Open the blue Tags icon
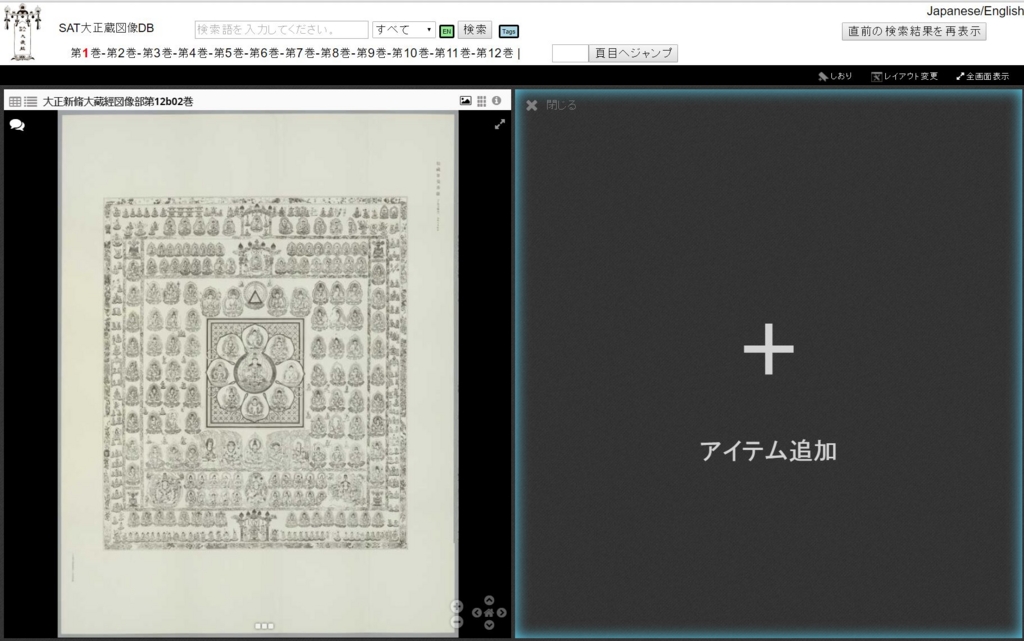 (509, 31)
